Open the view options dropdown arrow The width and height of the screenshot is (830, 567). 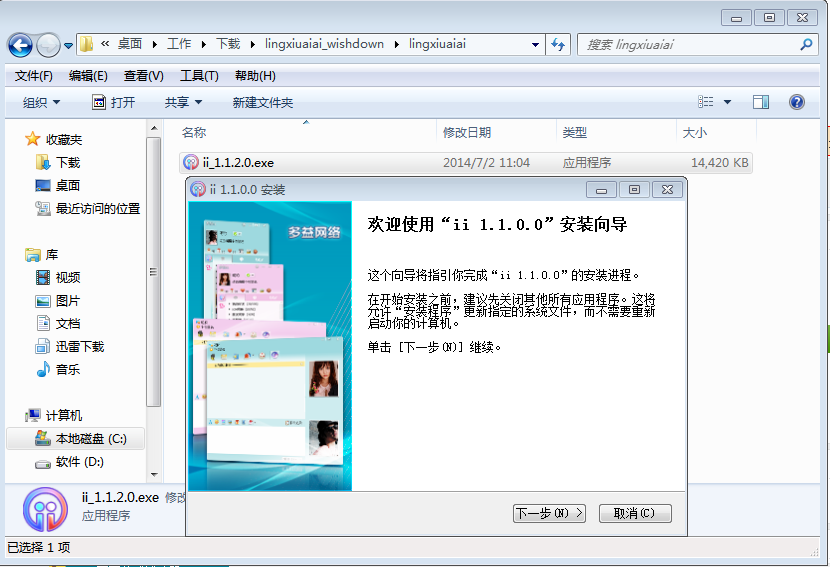727,102
